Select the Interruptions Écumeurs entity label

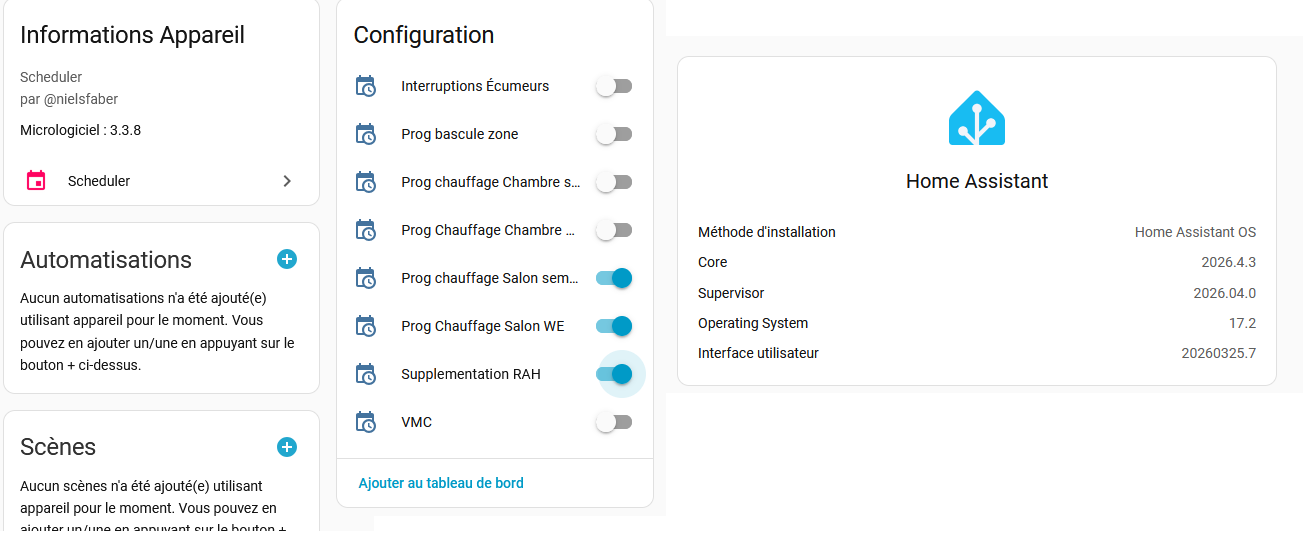point(475,86)
